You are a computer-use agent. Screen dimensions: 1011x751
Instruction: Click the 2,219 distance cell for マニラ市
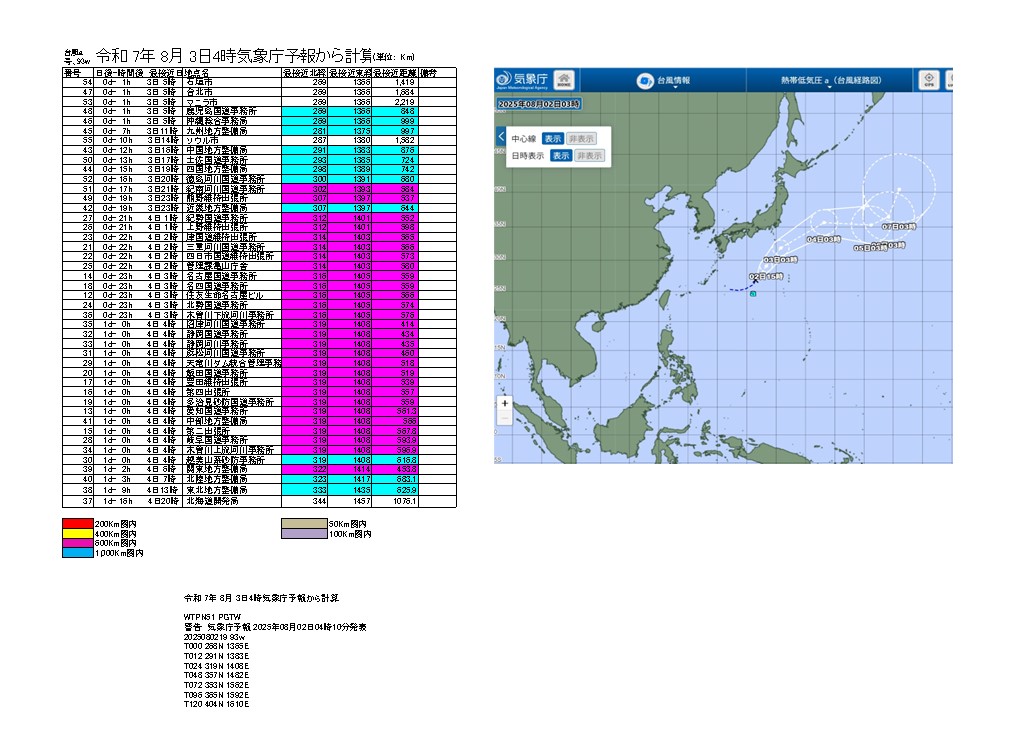click(395, 102)
